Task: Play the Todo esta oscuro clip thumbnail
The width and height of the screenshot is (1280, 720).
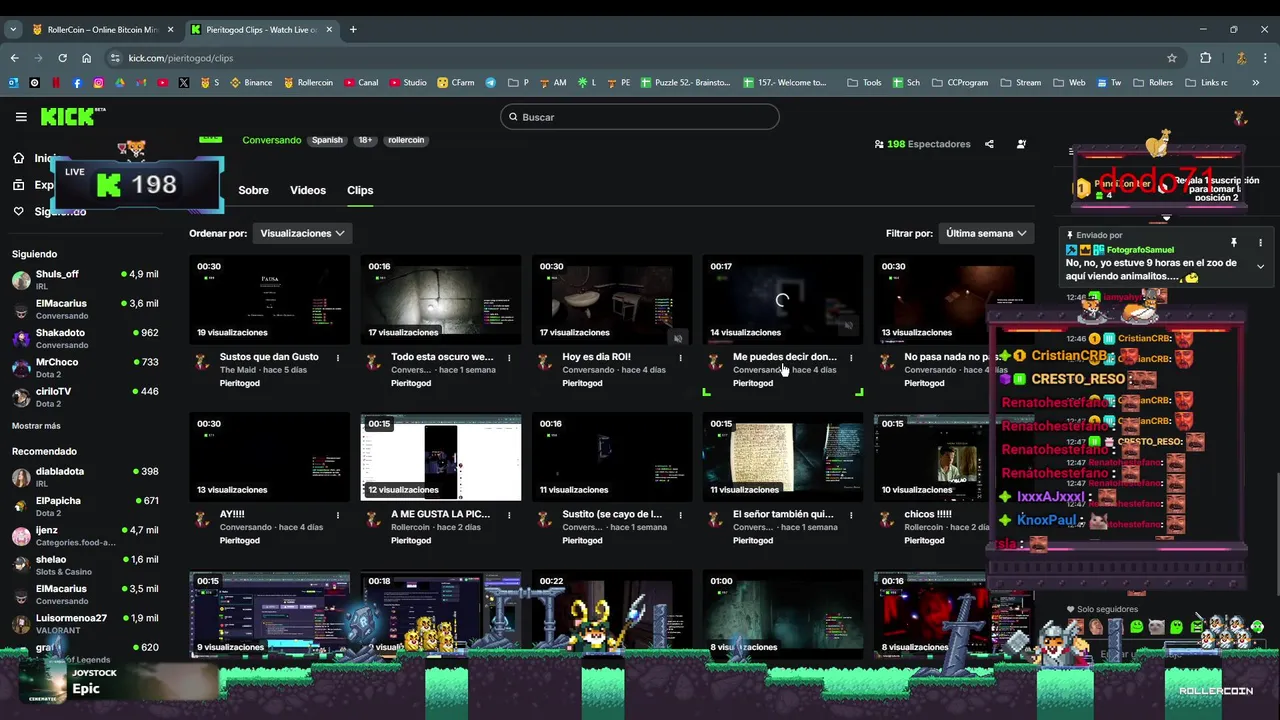Action: pyautogui.click(x=441, y=299)
